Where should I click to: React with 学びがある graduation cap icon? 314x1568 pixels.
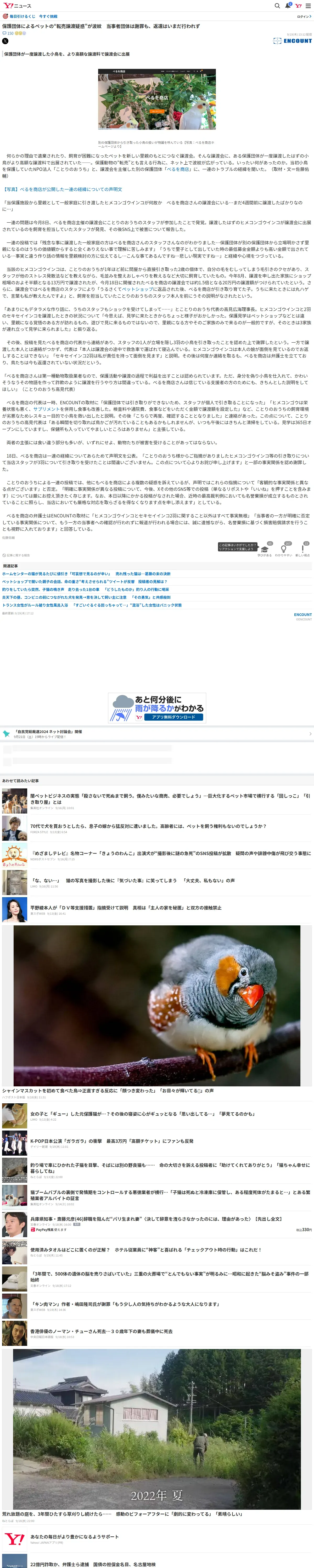click(x=265, y=549)
